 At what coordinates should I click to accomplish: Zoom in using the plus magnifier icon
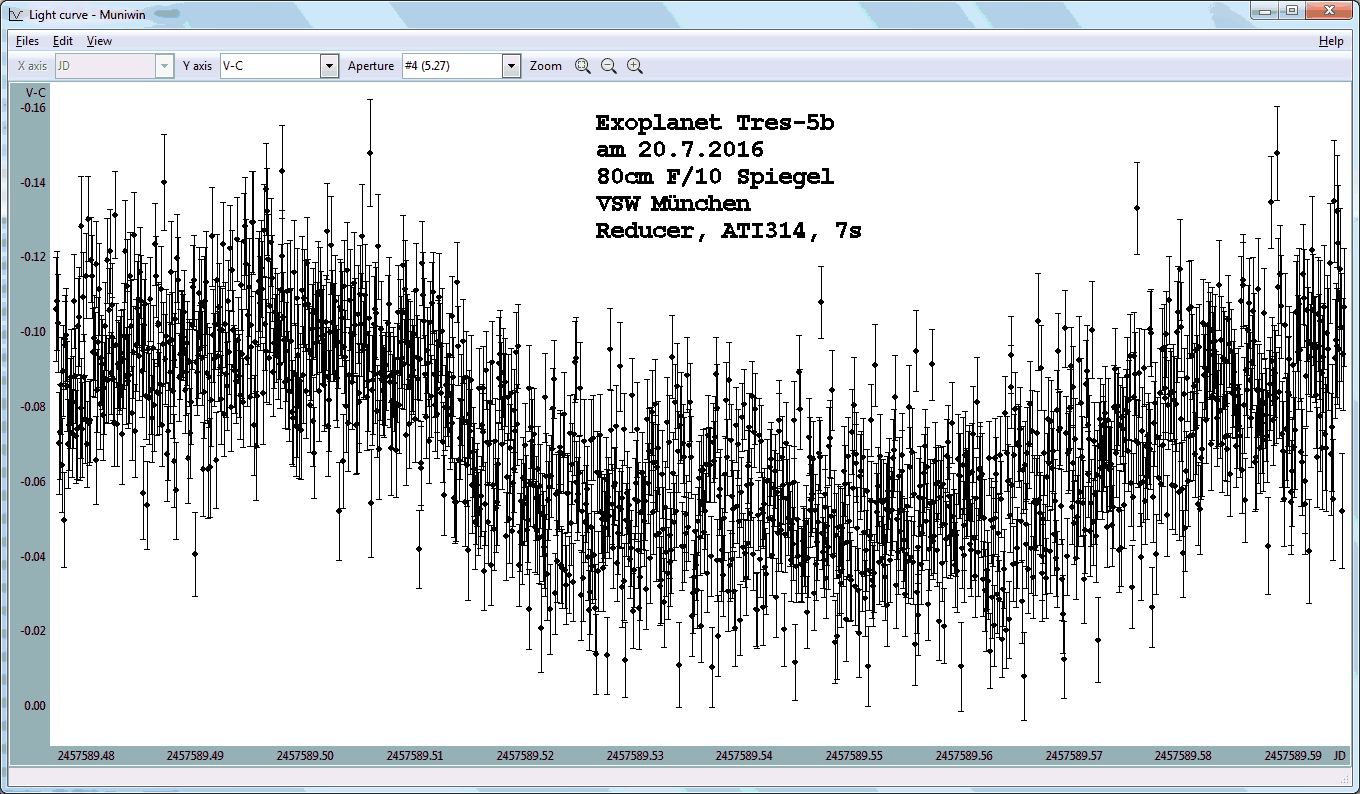tap(634, 66)
